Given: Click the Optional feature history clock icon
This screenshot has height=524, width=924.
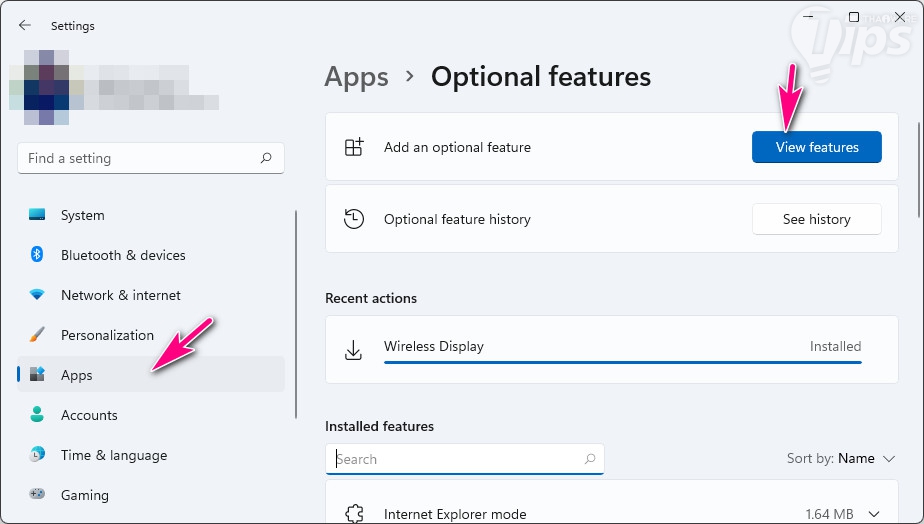Looking at the screenshot, I should 353,219.
